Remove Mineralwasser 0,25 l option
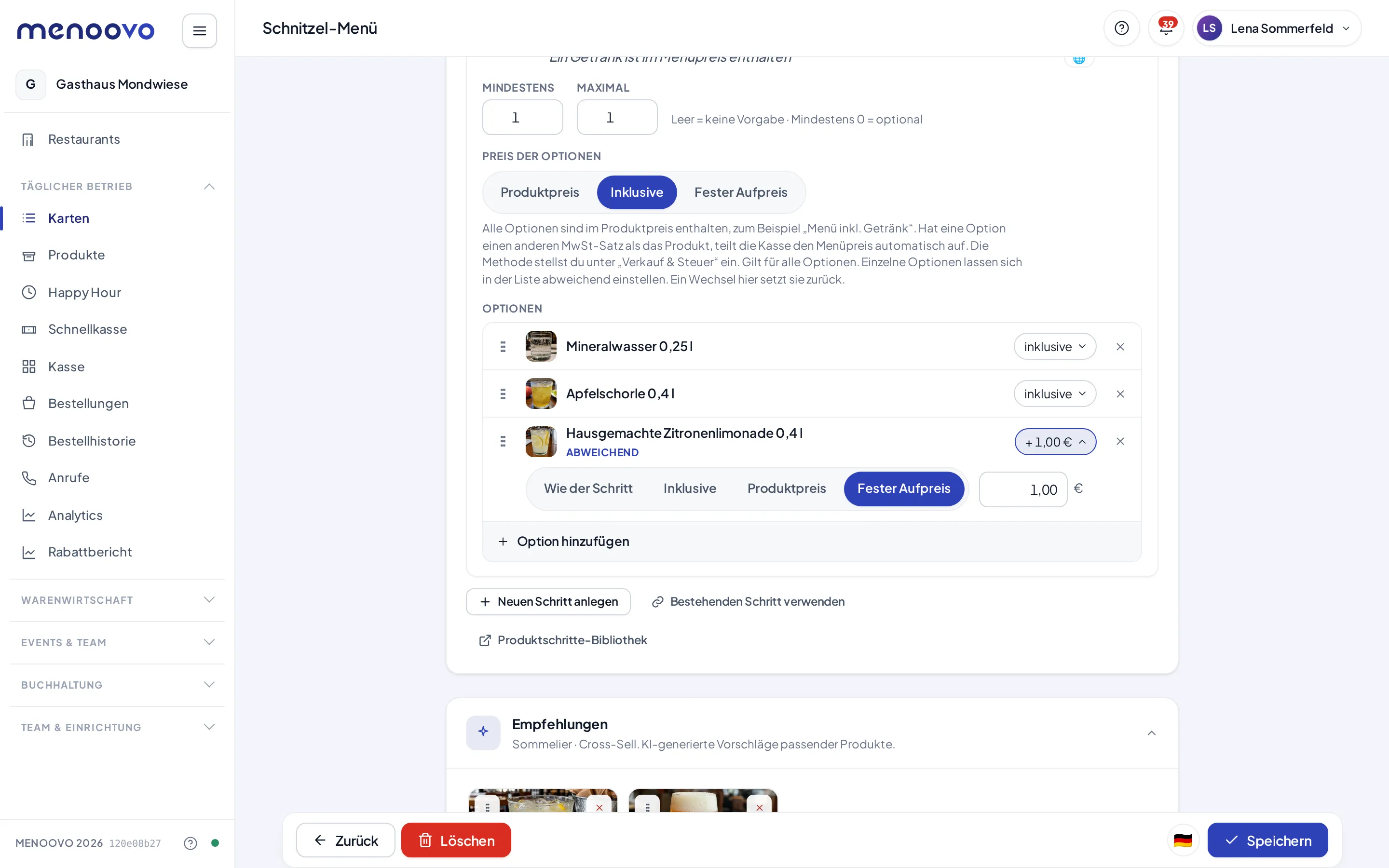This screenshot has height=868, width=1389. (x=1120, y=347)
